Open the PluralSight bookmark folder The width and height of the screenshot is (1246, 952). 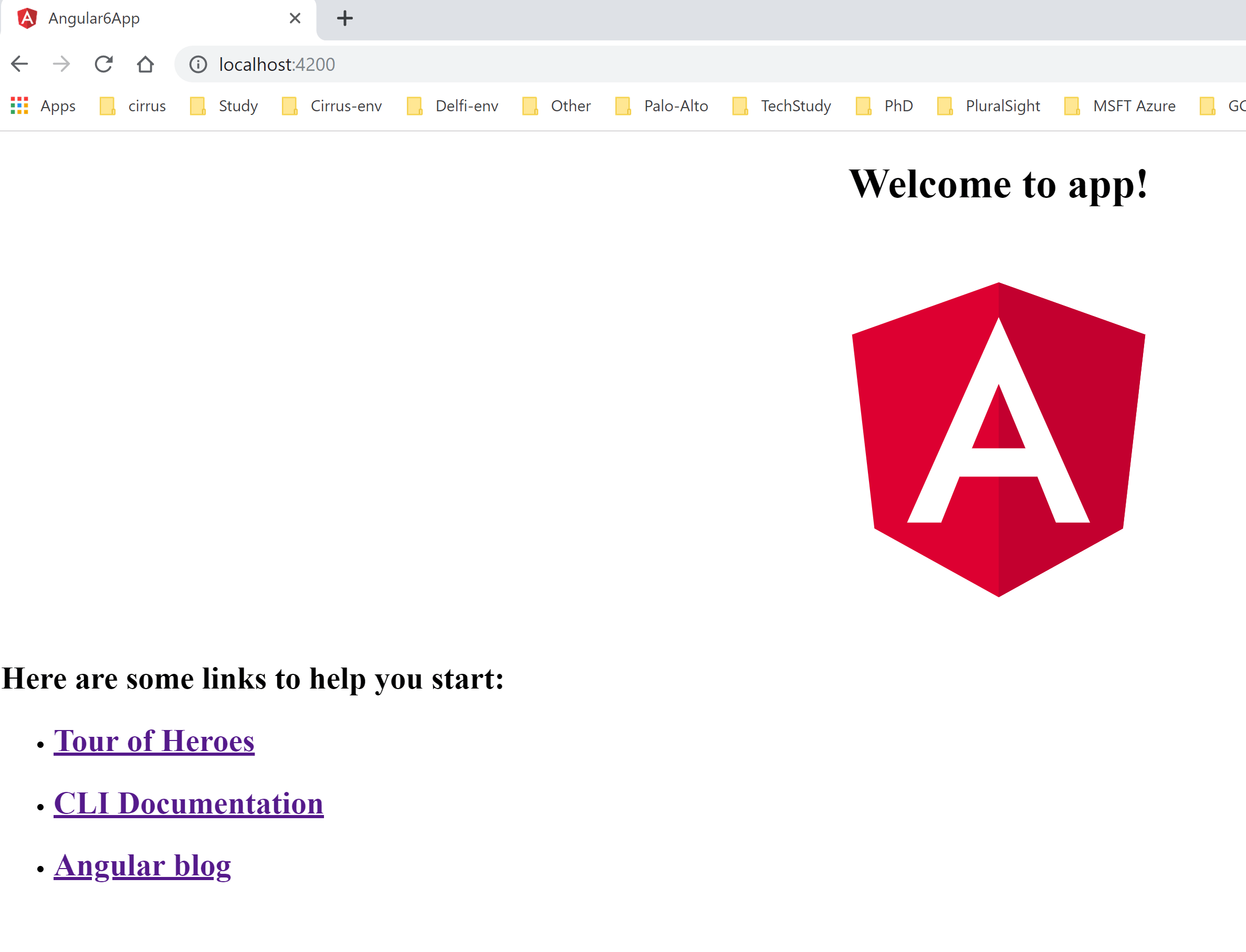[x=989, y=106]
